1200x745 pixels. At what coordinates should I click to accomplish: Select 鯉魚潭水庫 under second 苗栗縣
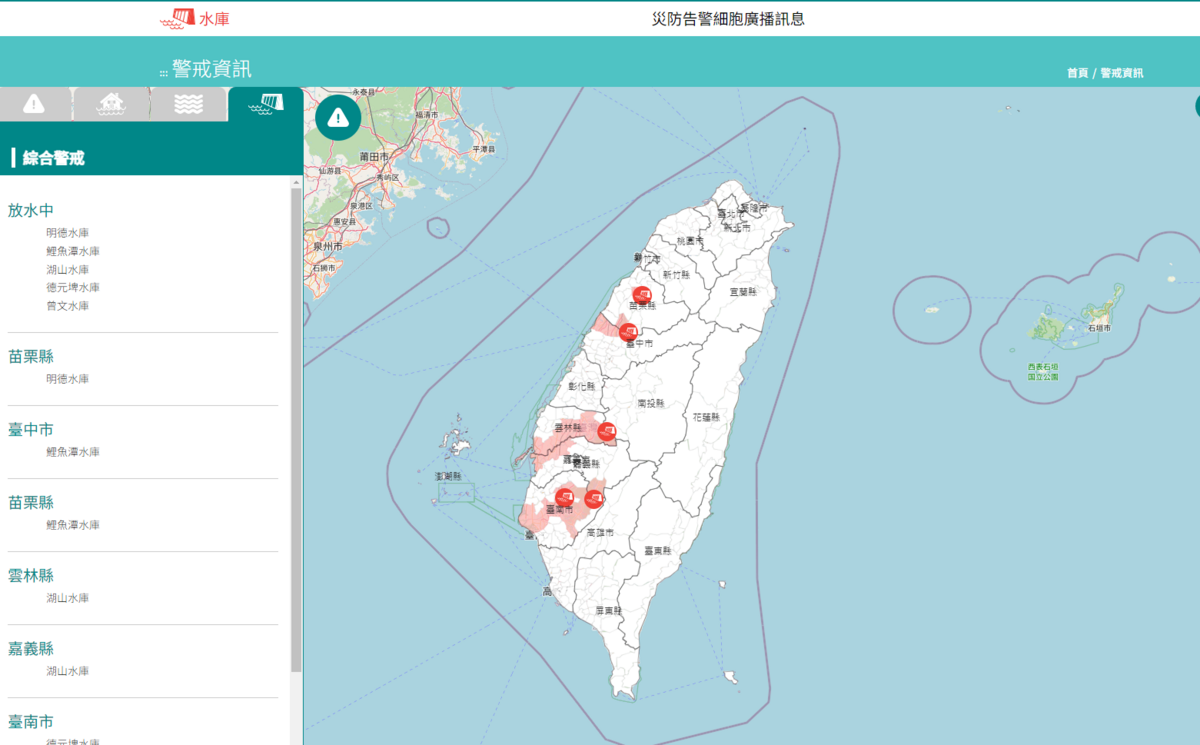tap(72, 525)
